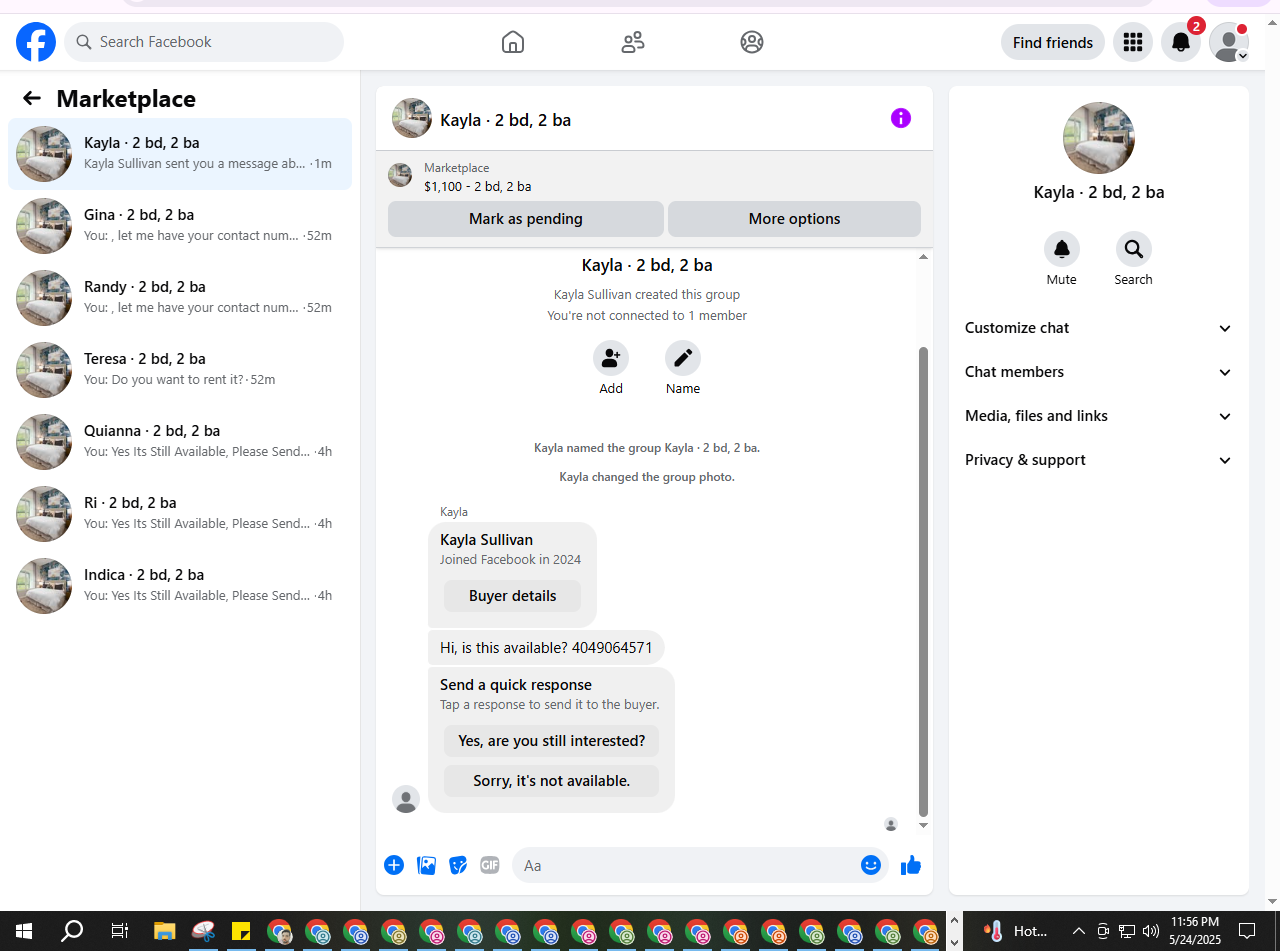Open the Home tab icon
1280x951 pixels.
[x=513, y=42]
